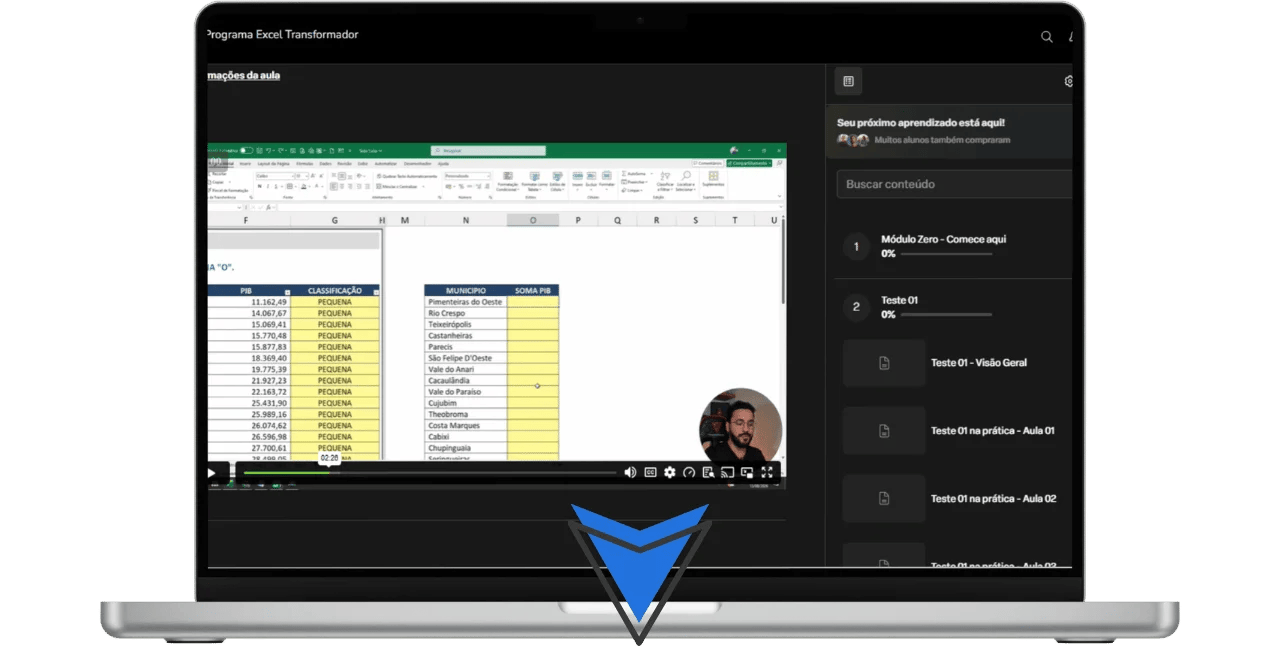Open Mesclar e Centralizar dropdown

pyautogui.click(x=401, y=187)
